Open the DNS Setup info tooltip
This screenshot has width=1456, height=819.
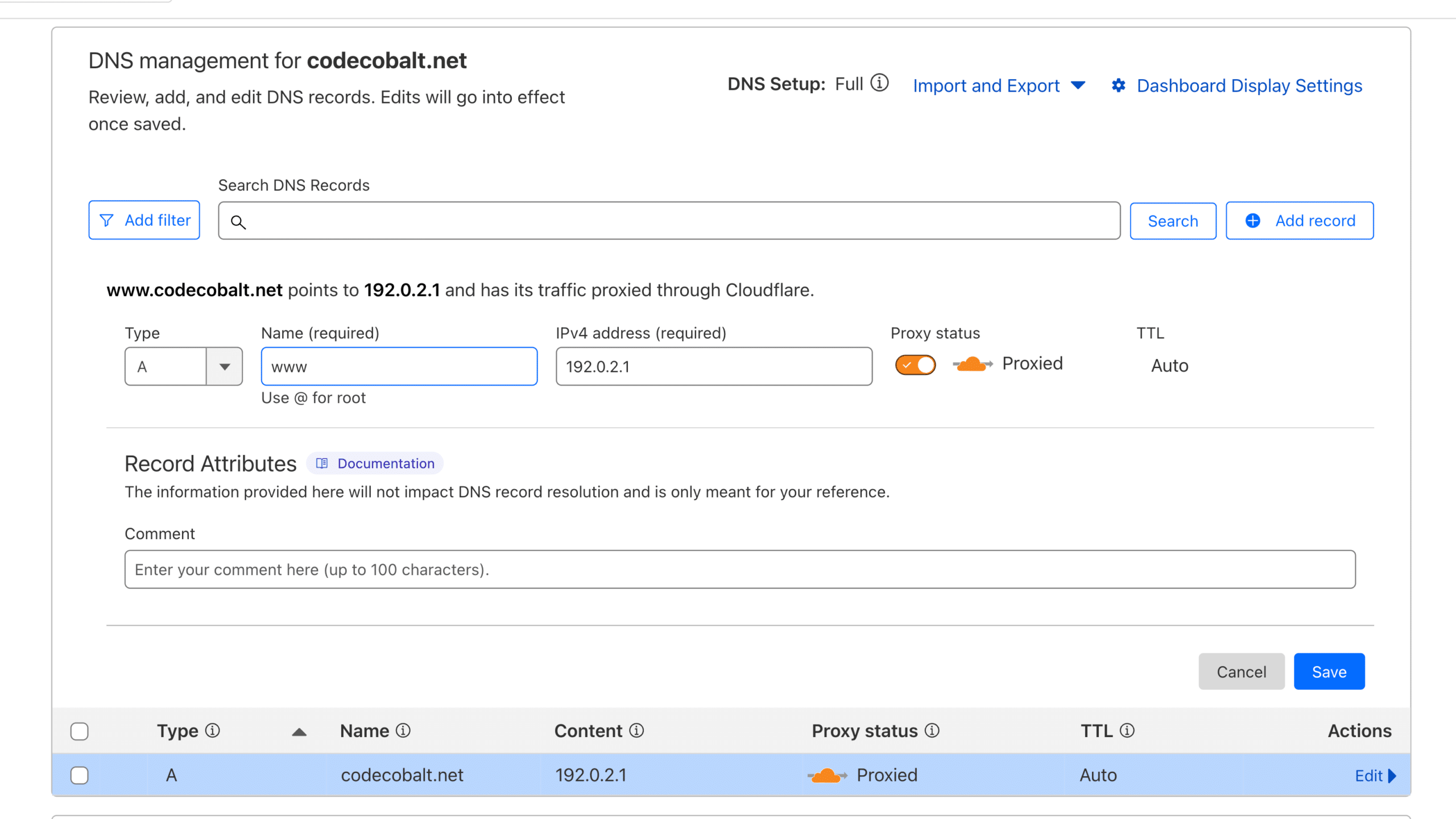879,84
